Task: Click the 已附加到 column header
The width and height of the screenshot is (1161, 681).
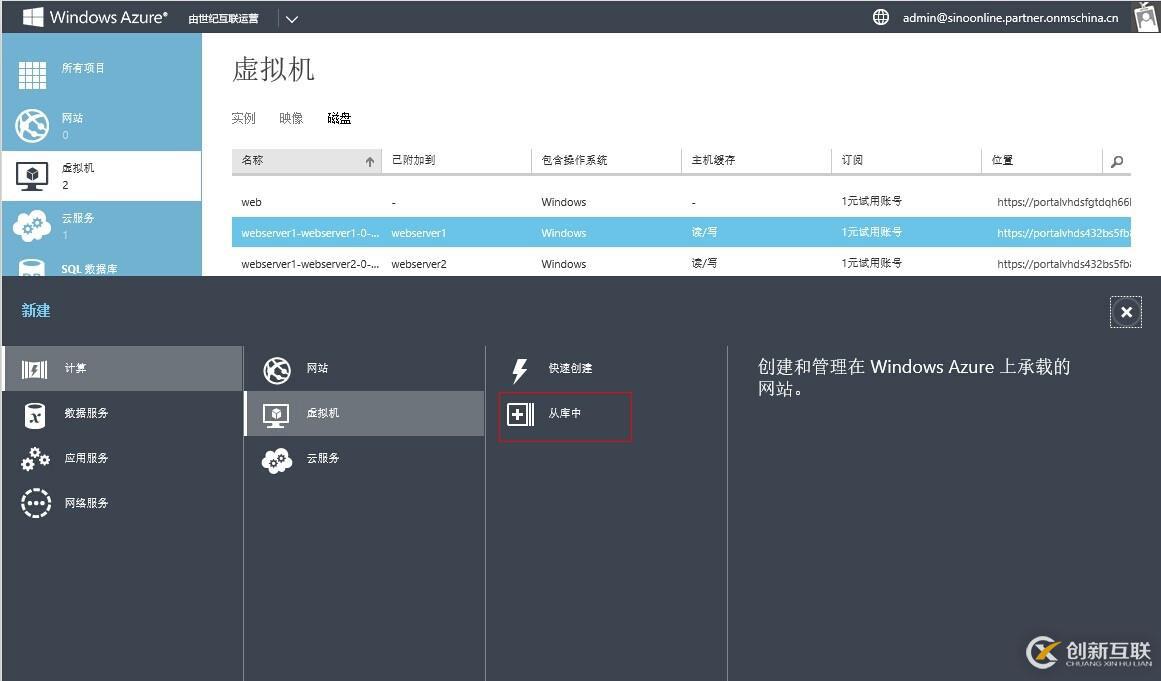Action: [457, 161]
